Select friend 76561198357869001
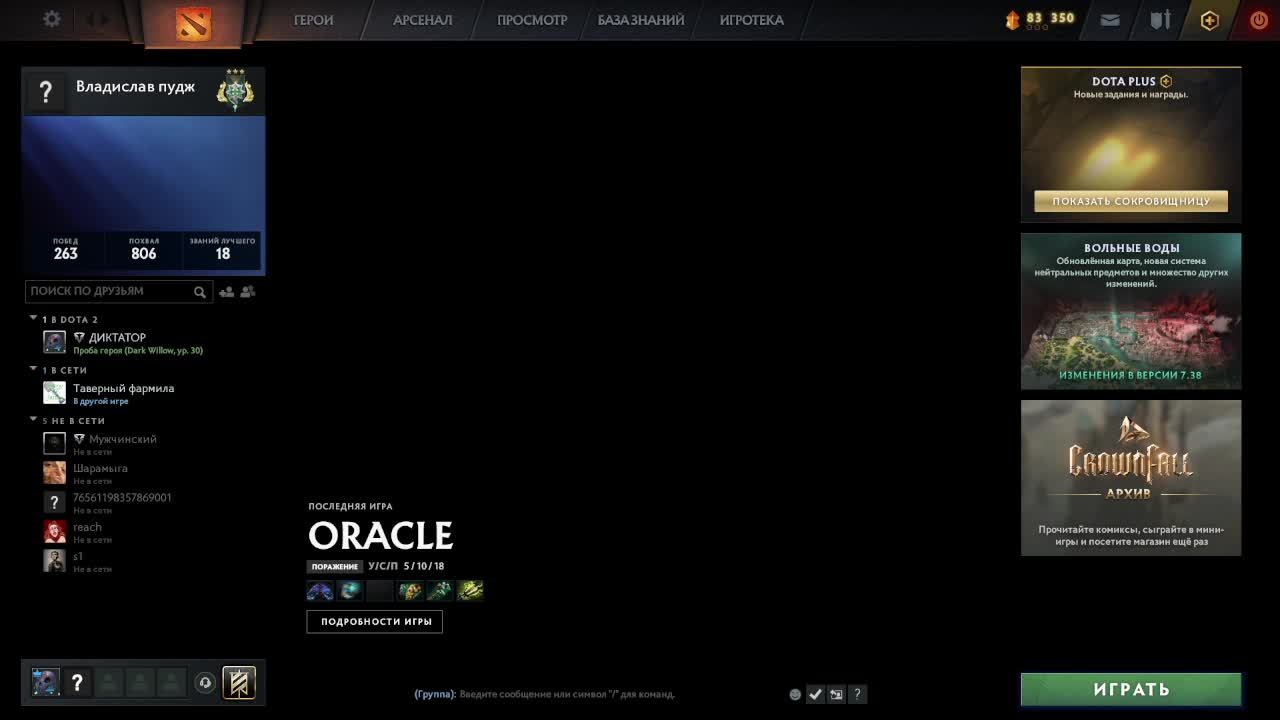1280x720 pixels. [122, 497]
